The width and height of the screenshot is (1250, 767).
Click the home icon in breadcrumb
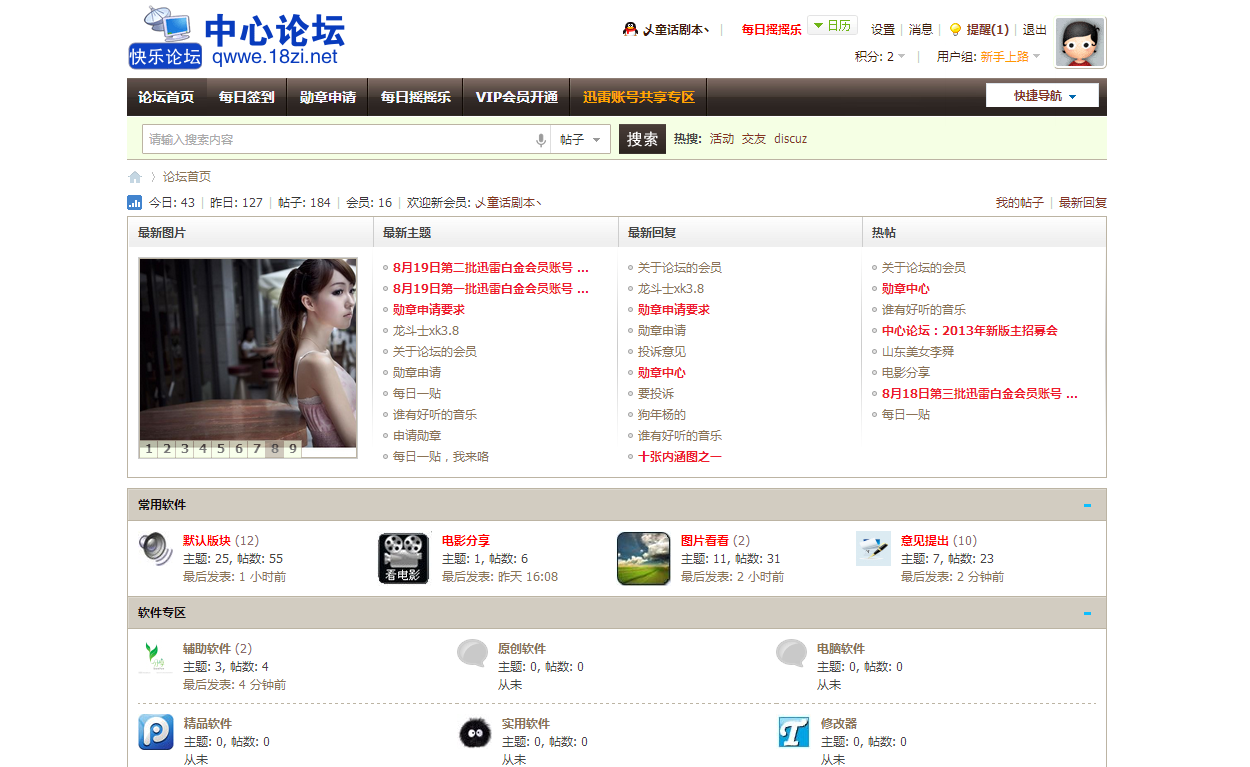pyautogui.click(x=135, y=177)
